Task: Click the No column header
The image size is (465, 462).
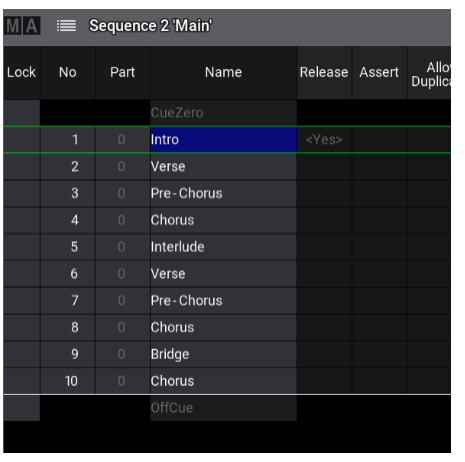Action: (68, 72)
